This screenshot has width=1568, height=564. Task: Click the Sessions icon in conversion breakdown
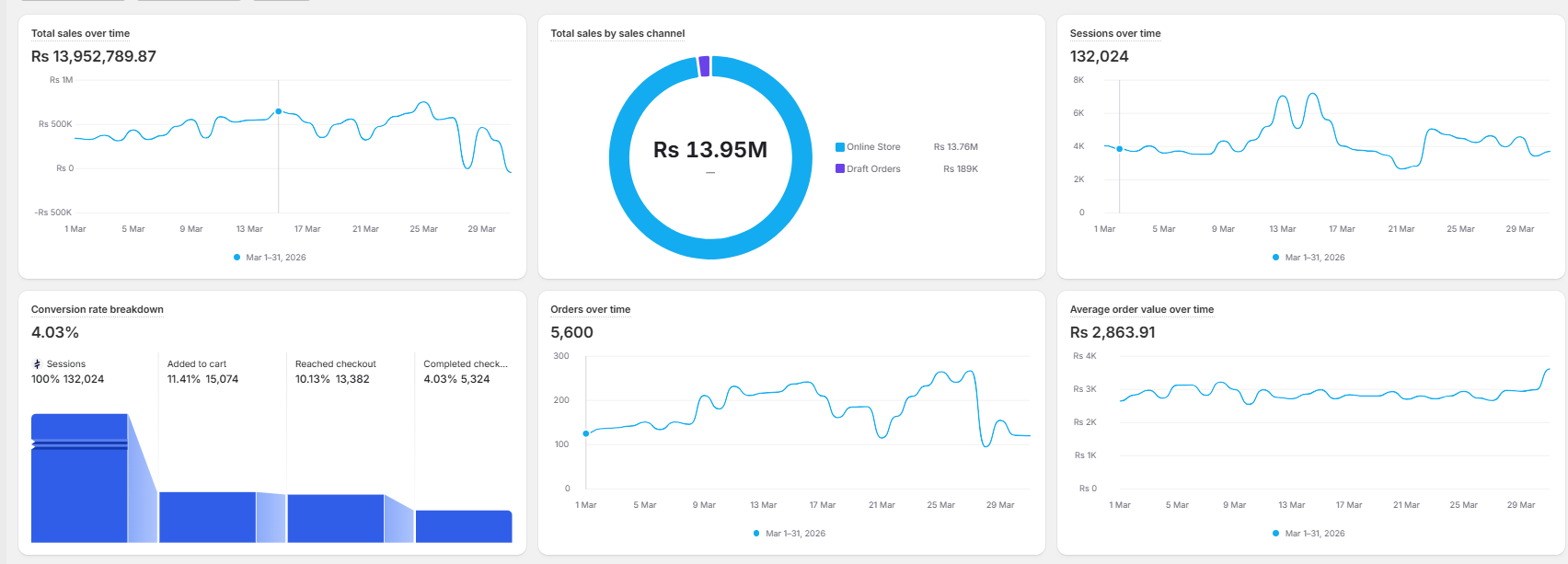[x=37, y=364]
